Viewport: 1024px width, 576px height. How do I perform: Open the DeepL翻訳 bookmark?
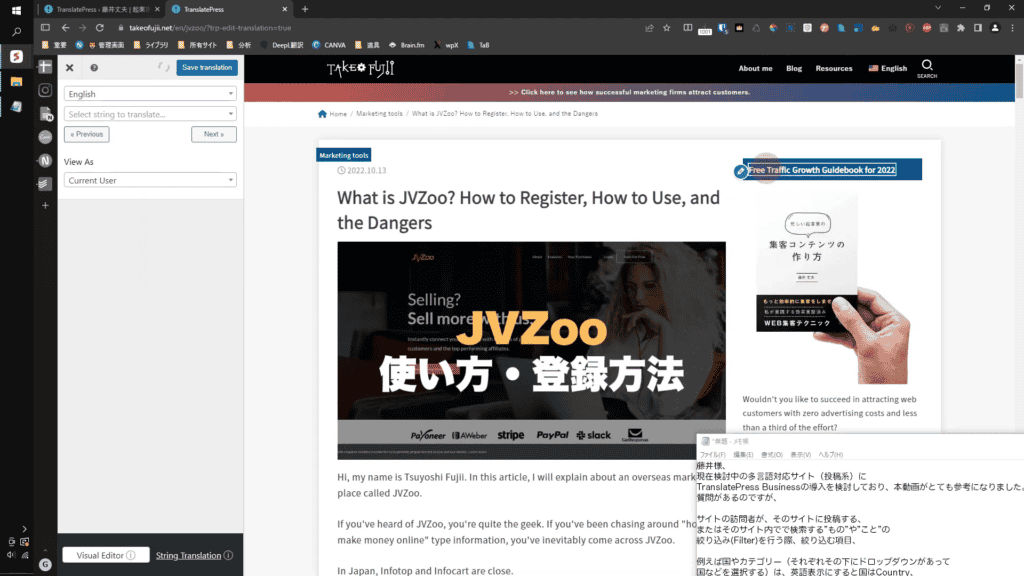click(281, 45)
